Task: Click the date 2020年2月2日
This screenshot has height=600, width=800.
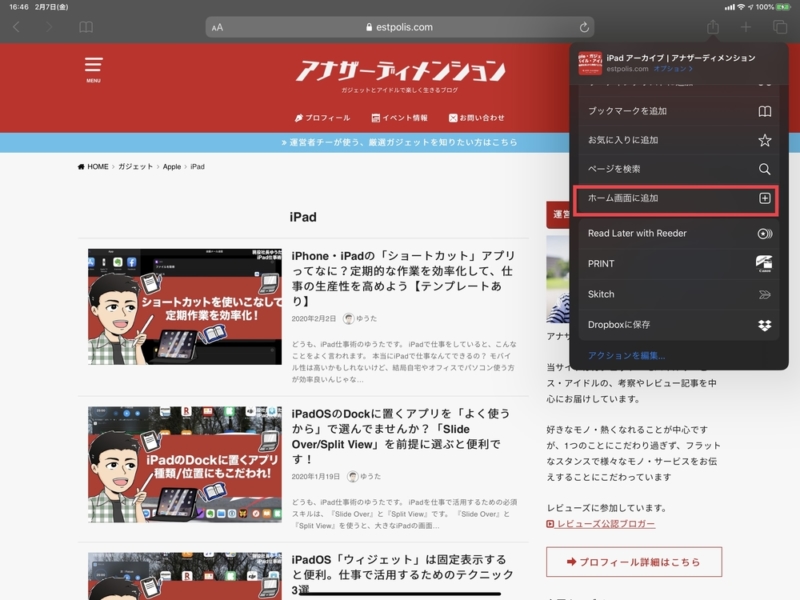Action: coord(314,319)
